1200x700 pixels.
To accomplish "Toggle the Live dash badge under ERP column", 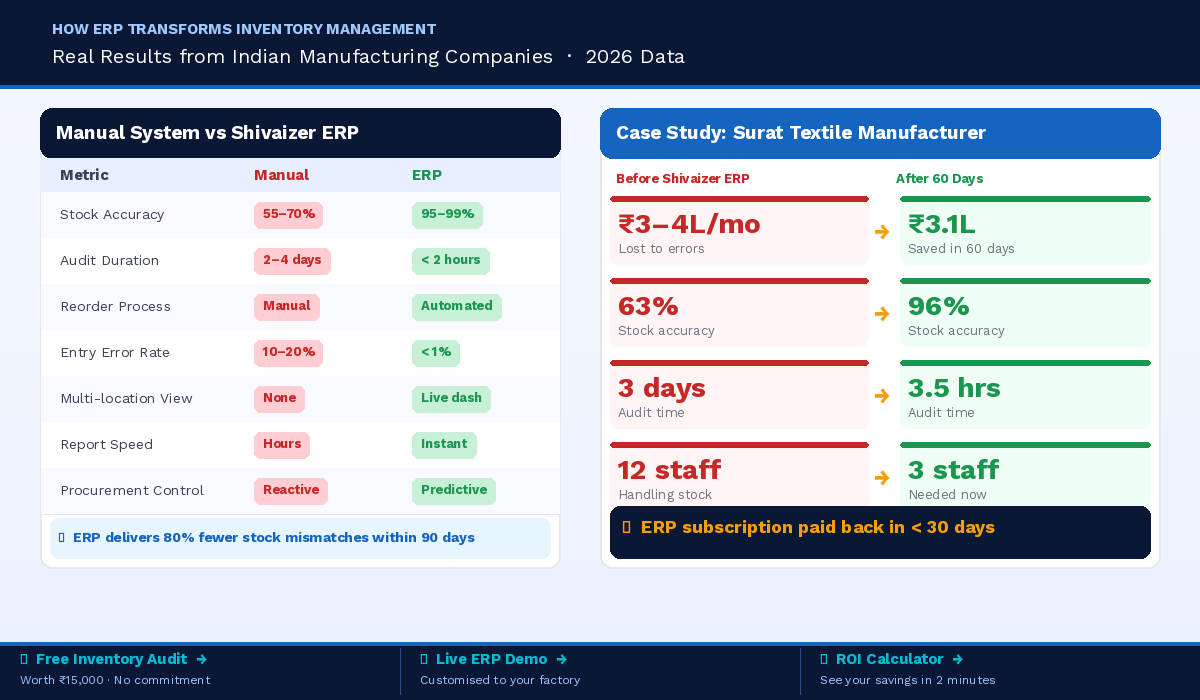I will (451, 398).
